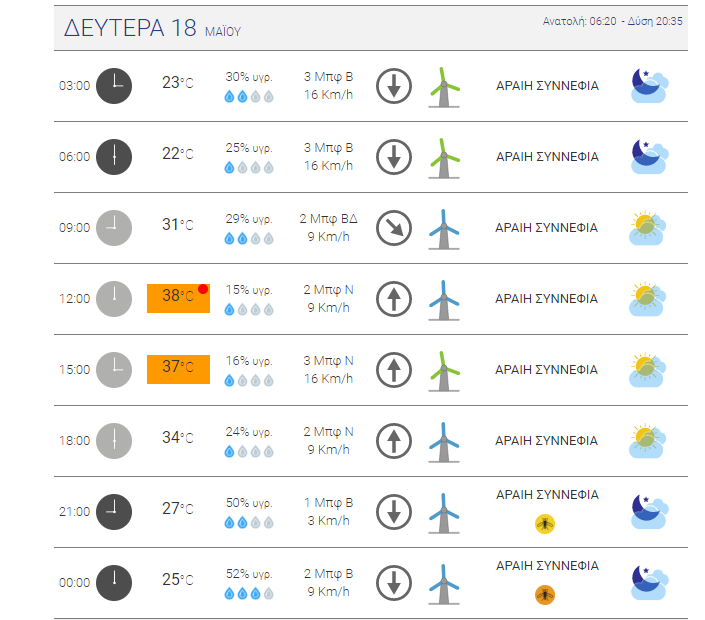The width and height of the screenshot is (705, 620).
Task: Click the blue wind turbine at 09:00
Action: [444, 229]
